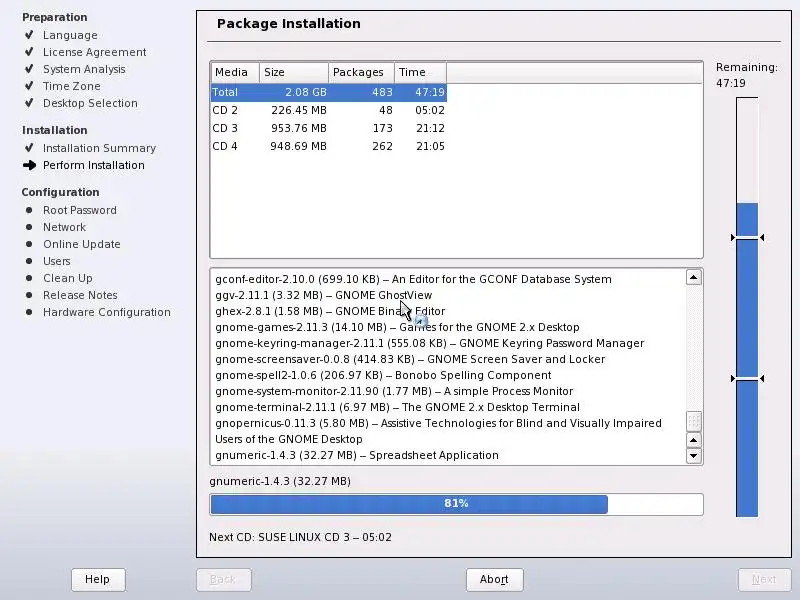Click the gnome-screensaver-0.0.8 log line
The width and height of the screenshot is (800, 600).
click(410, 359)
